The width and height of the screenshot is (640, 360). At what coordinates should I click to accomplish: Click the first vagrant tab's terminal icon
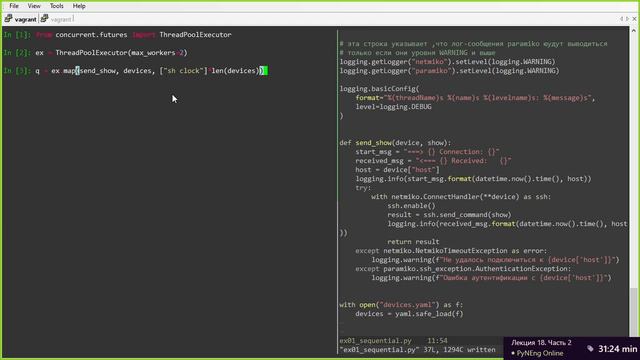click(8, 19)
